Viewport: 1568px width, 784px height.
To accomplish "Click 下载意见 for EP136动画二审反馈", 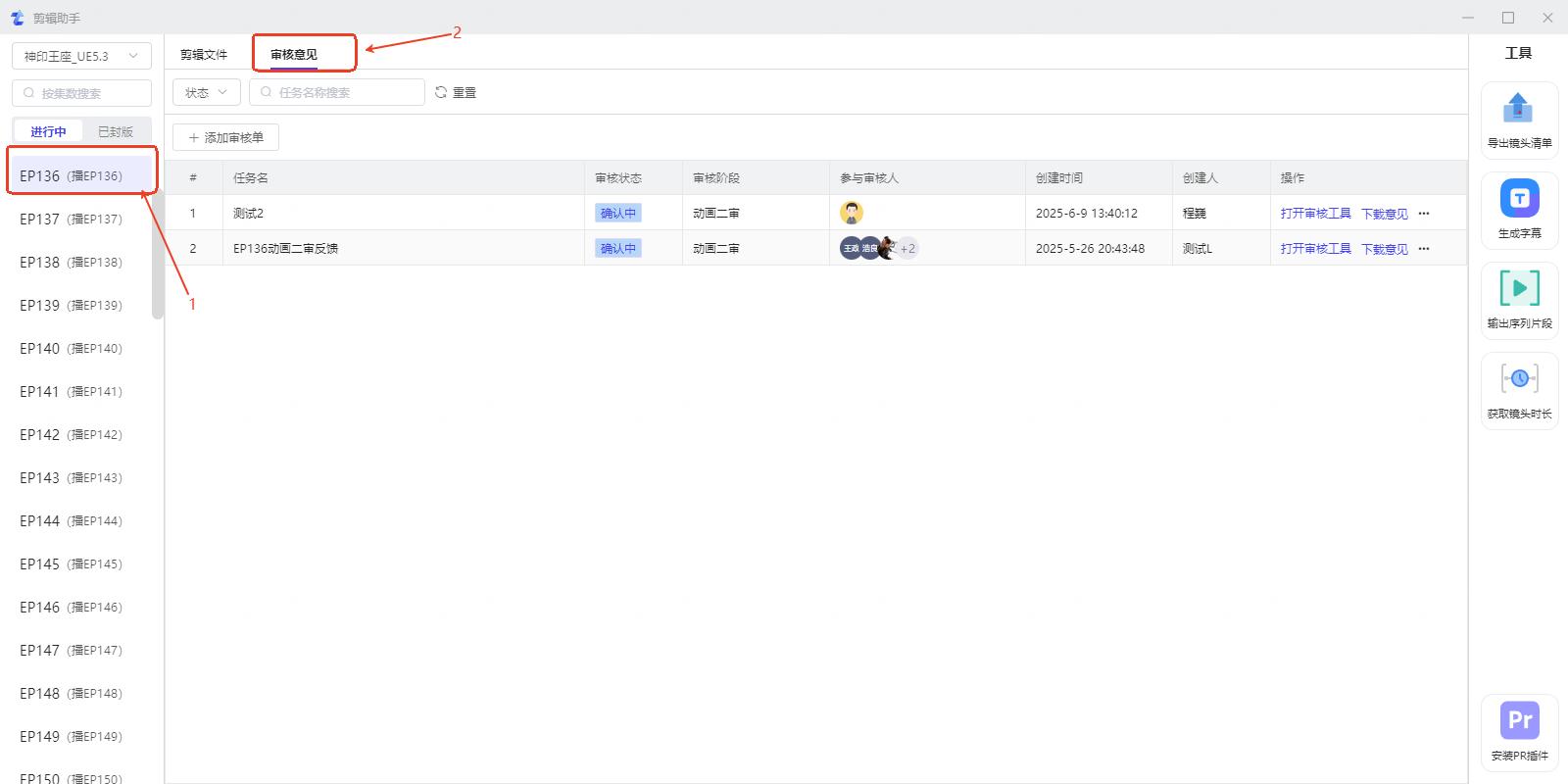I will point(1384,249).
